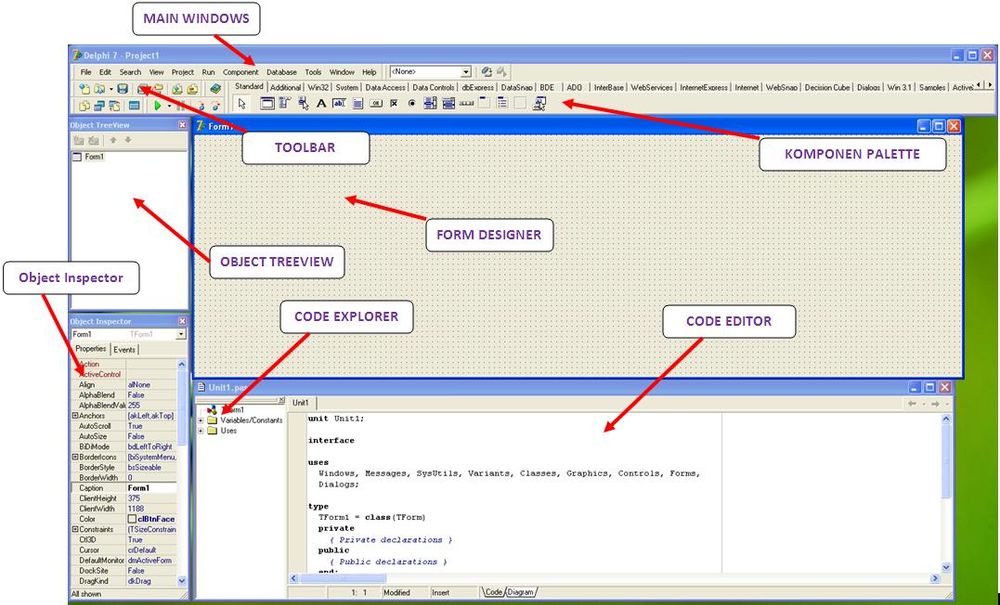Switch to the Data Access palette tab
1000x605 pixels.
pos(385,87)
